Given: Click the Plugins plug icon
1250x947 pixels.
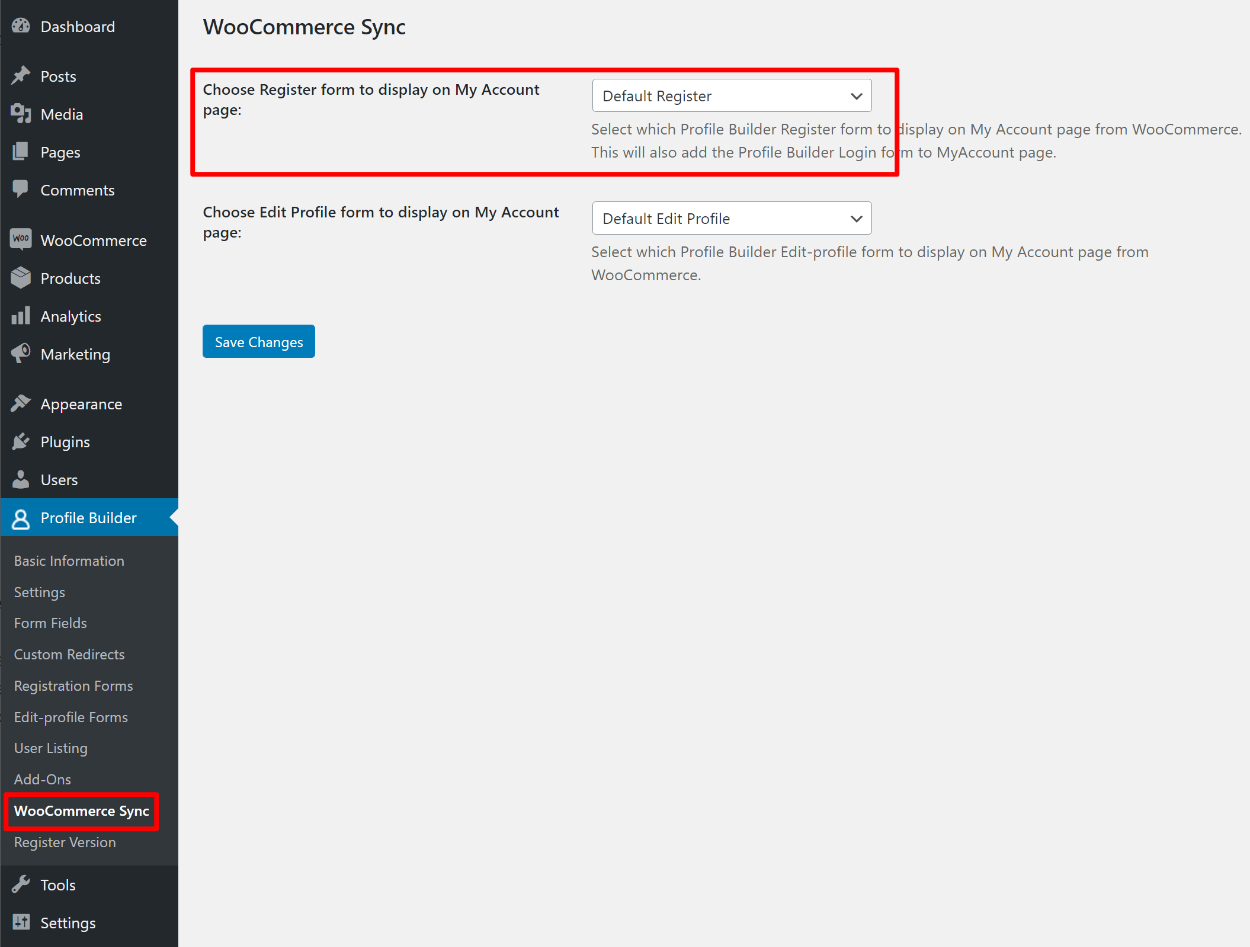Looking at the screenshot, I should pyautogui.click(x=20, y=442).
